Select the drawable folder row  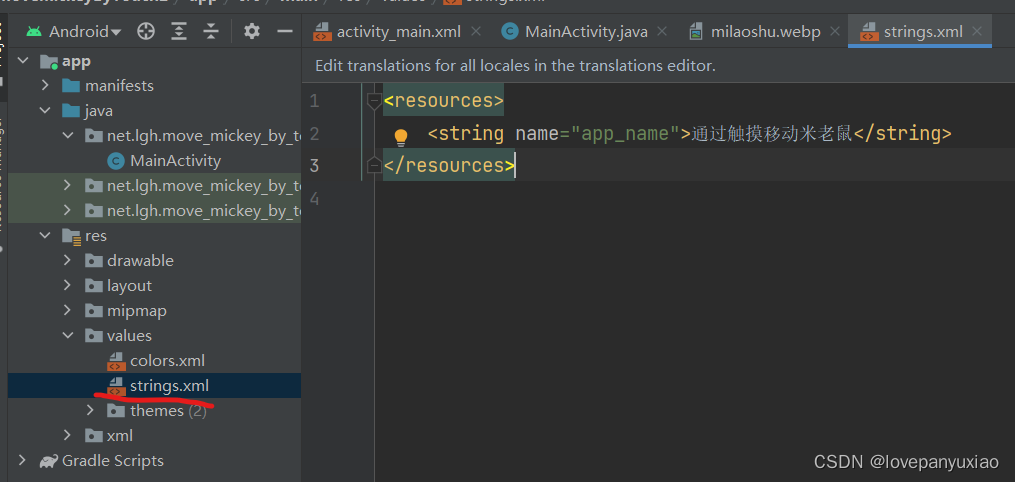(154, 260)
